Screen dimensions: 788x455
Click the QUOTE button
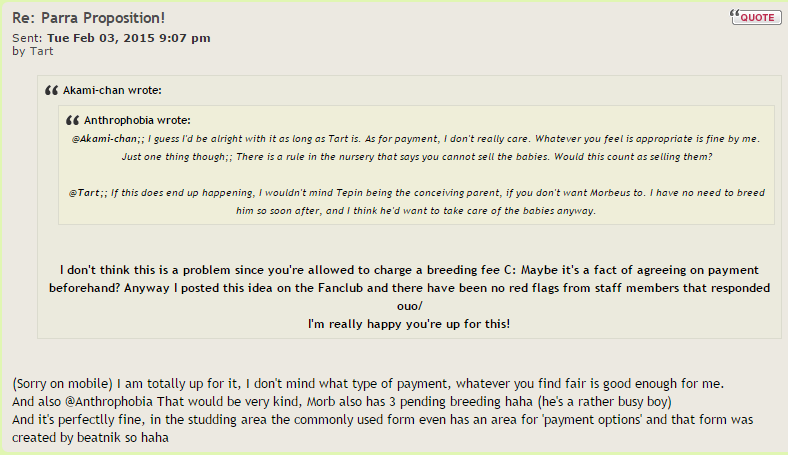(x=756, y=17)
